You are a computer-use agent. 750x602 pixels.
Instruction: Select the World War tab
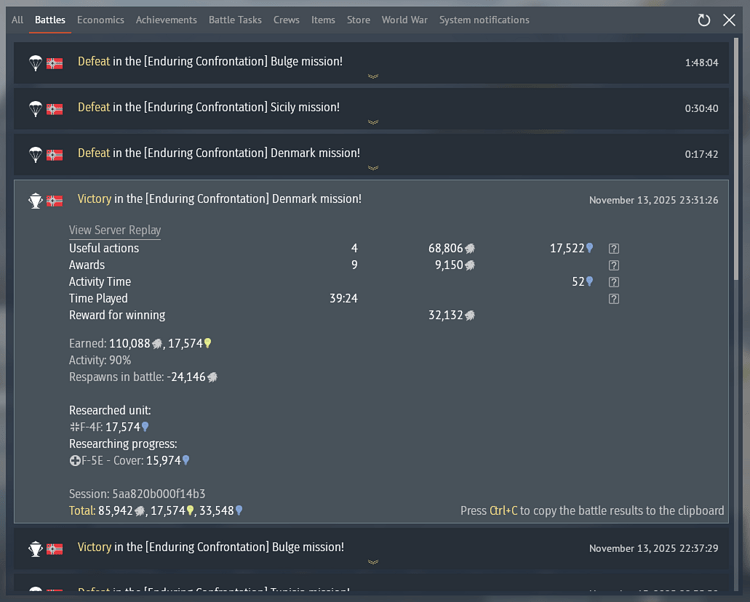coord(404,20)
